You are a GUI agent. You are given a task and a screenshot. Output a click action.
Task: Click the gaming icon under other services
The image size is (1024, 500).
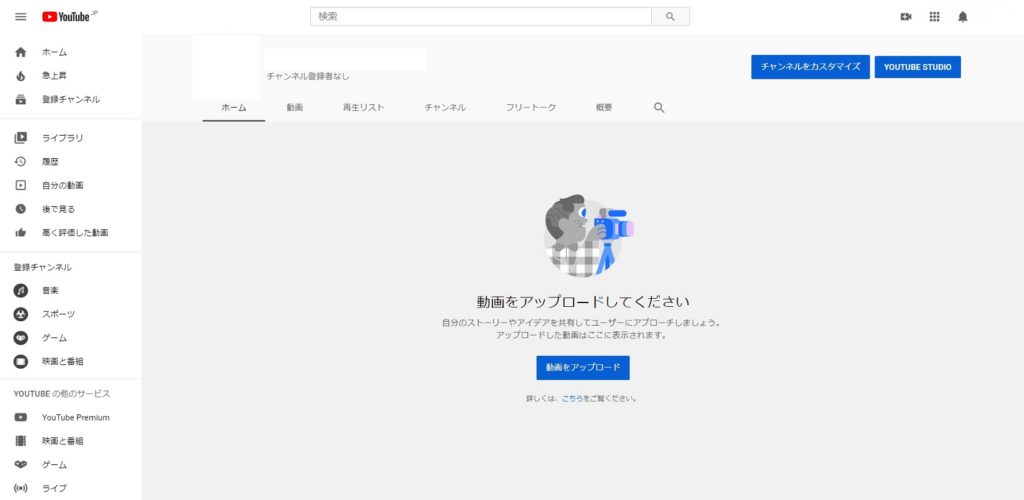coord(21,465)
